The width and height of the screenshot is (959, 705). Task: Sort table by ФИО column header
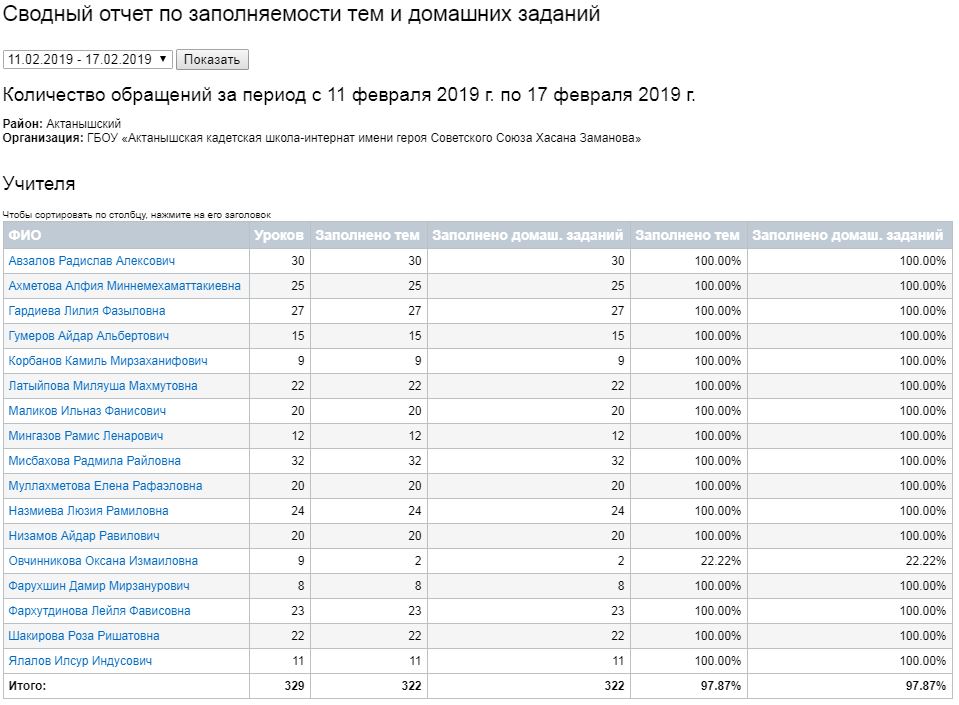(x=25, y=236)
